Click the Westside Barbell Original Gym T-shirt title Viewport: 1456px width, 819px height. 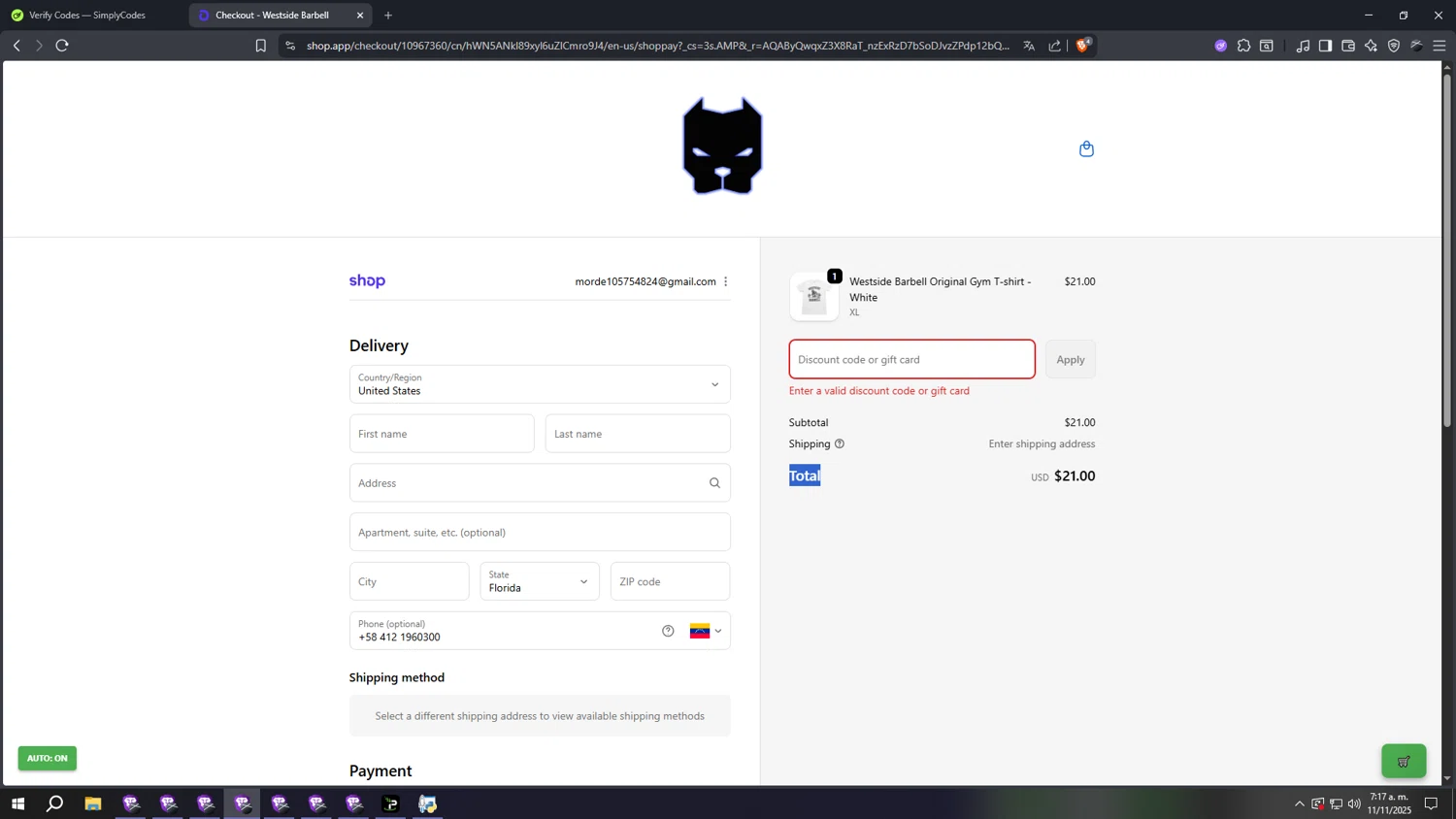940,289
